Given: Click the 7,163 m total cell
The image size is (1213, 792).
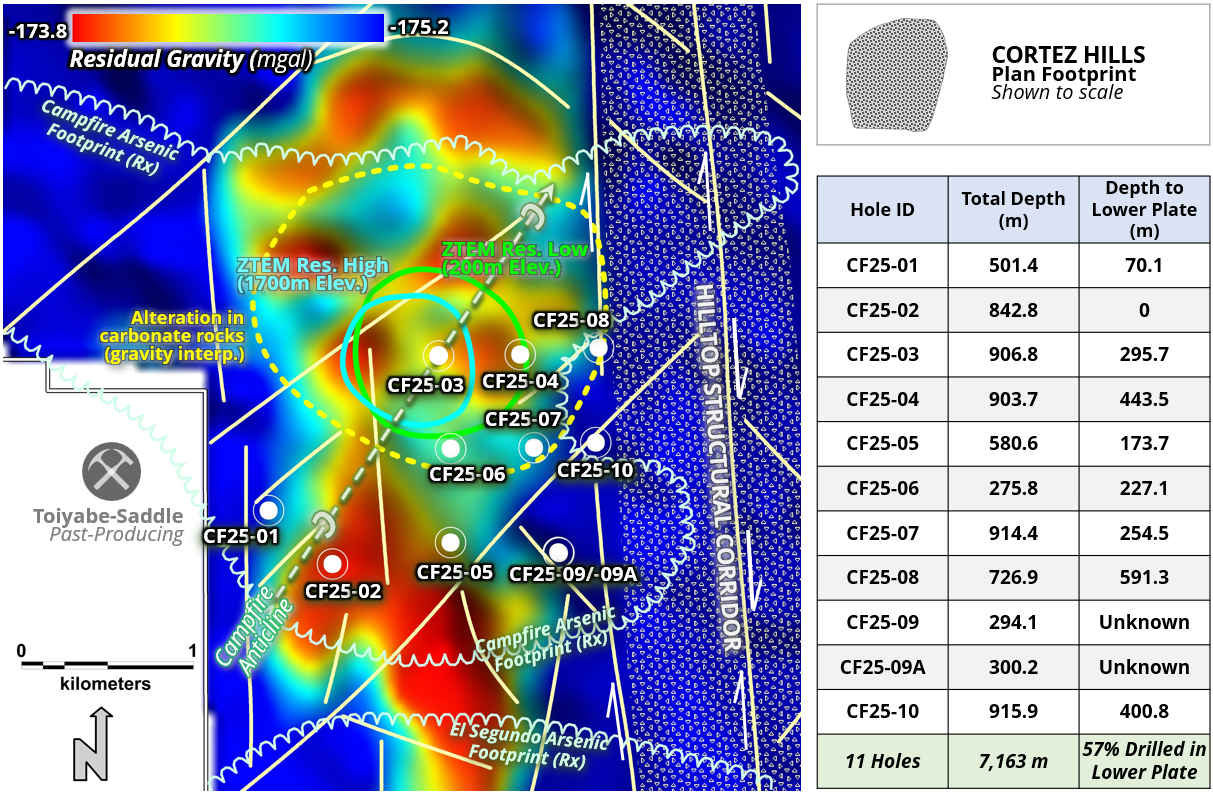Looking at the screenshot, I should [x=1012, y=761].
